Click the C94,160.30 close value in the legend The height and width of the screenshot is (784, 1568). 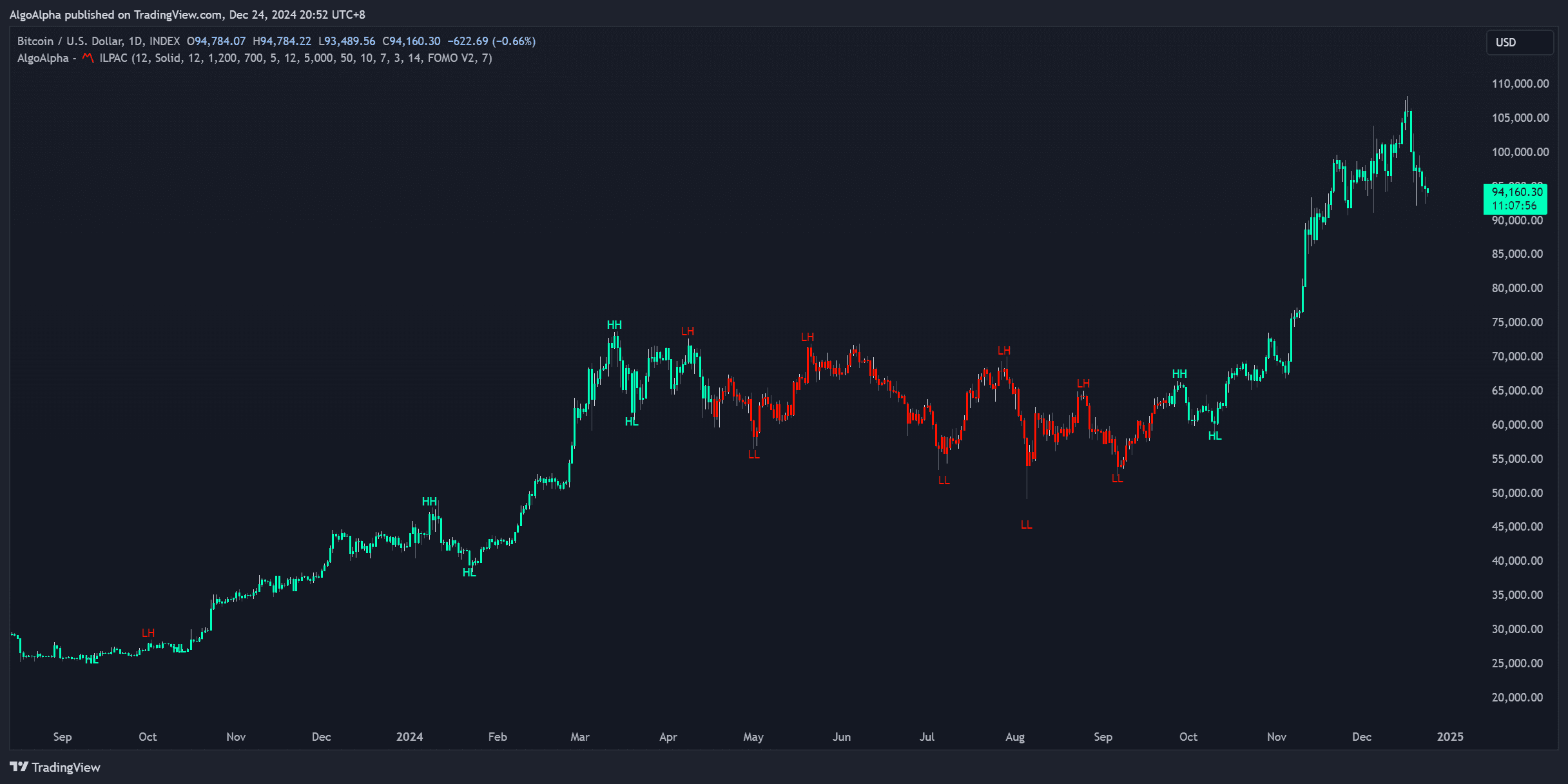click(x=412, y=41)
